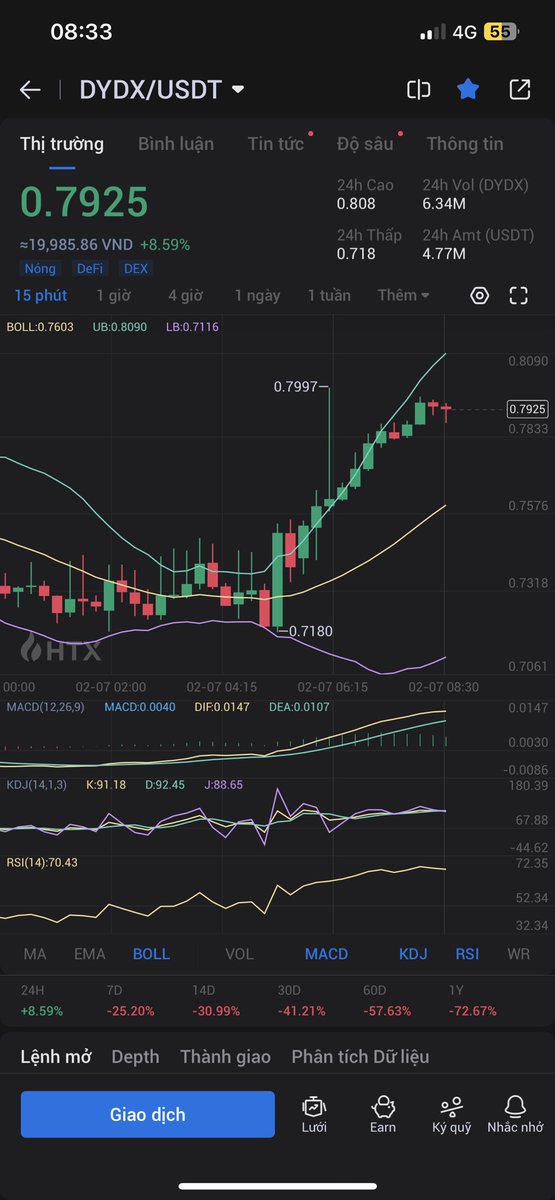
Task: Select the Thị trường tab
Action: pyautogui.click(x=62, y=144)
